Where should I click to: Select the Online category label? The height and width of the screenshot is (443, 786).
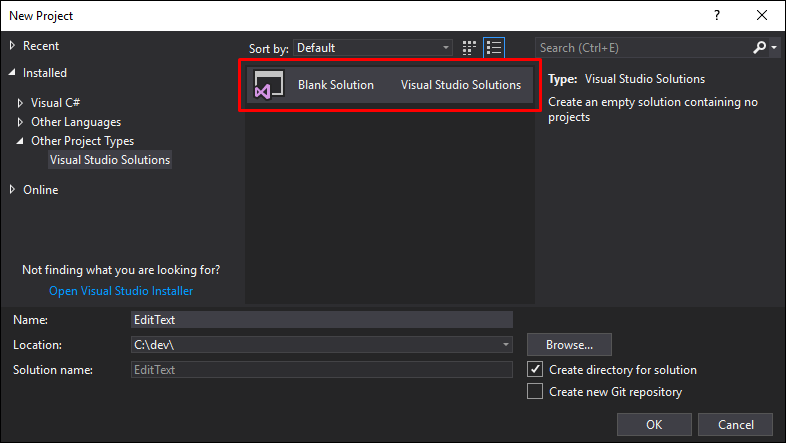(x=41, y=189)
